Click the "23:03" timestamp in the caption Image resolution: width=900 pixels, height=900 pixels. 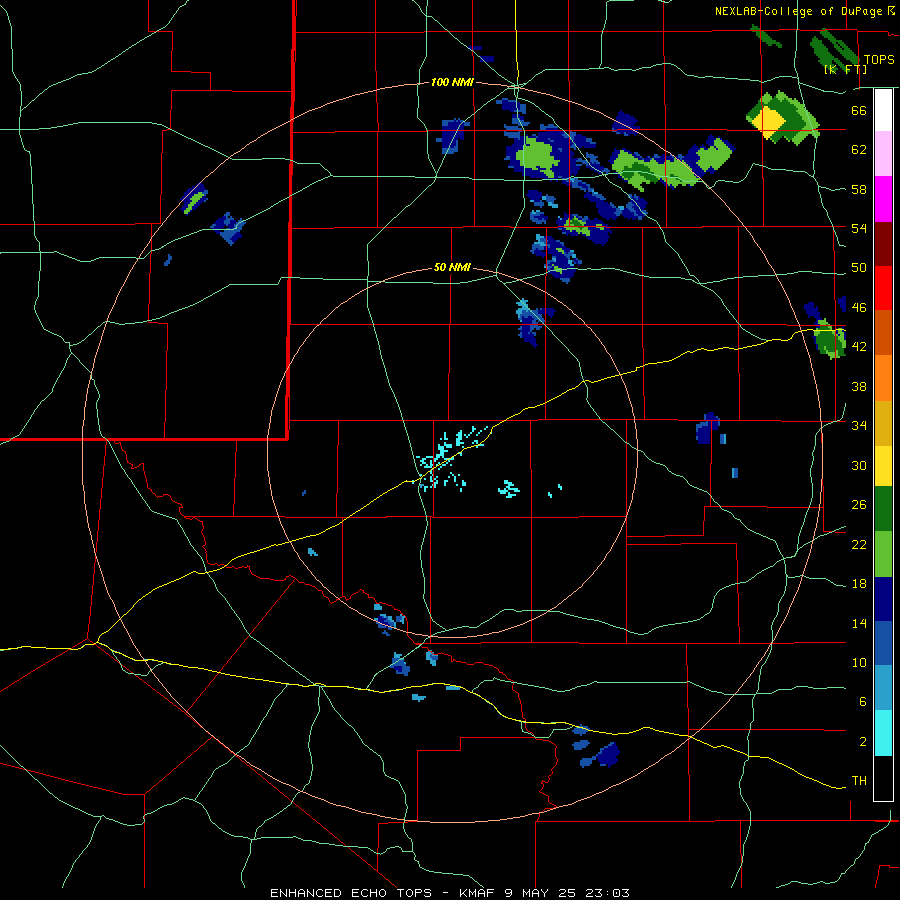[607, 893]
